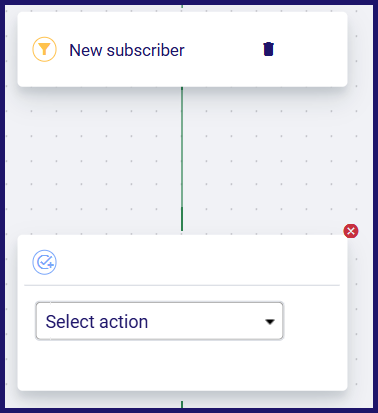Click the Select action placeholder text
The height and width of the screenshot is (413, 378).
97,322
